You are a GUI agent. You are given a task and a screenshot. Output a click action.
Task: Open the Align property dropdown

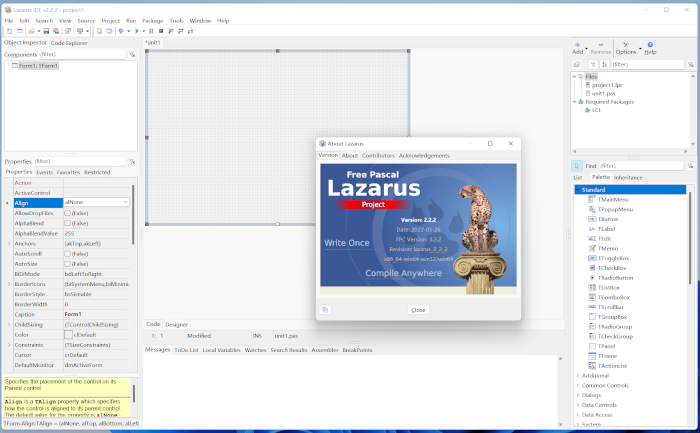[125, 203]
